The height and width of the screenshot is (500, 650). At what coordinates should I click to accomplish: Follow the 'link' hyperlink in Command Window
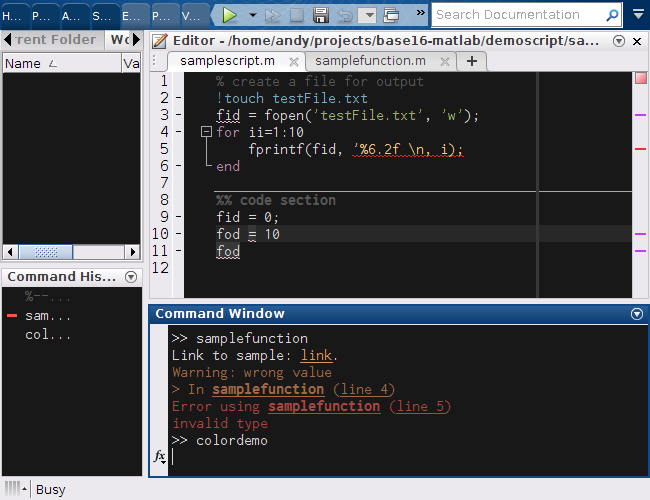(316, 356)
